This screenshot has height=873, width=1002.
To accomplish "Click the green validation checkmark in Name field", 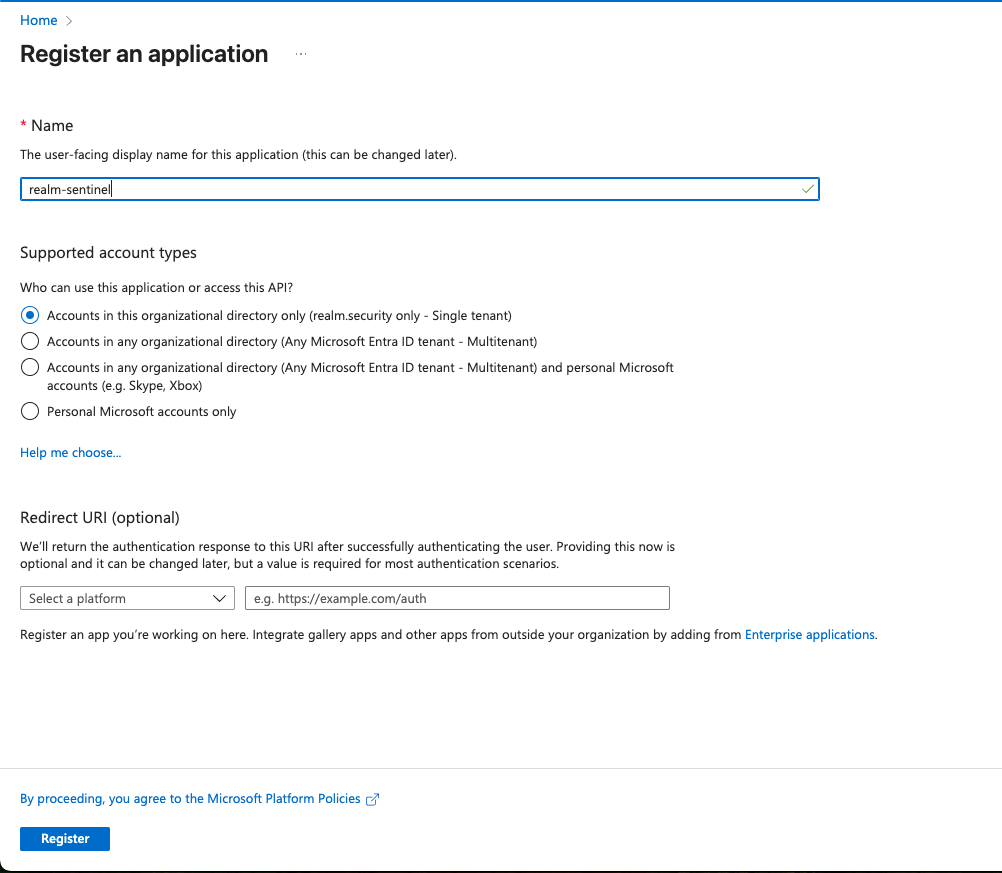I will coord(808,189).
